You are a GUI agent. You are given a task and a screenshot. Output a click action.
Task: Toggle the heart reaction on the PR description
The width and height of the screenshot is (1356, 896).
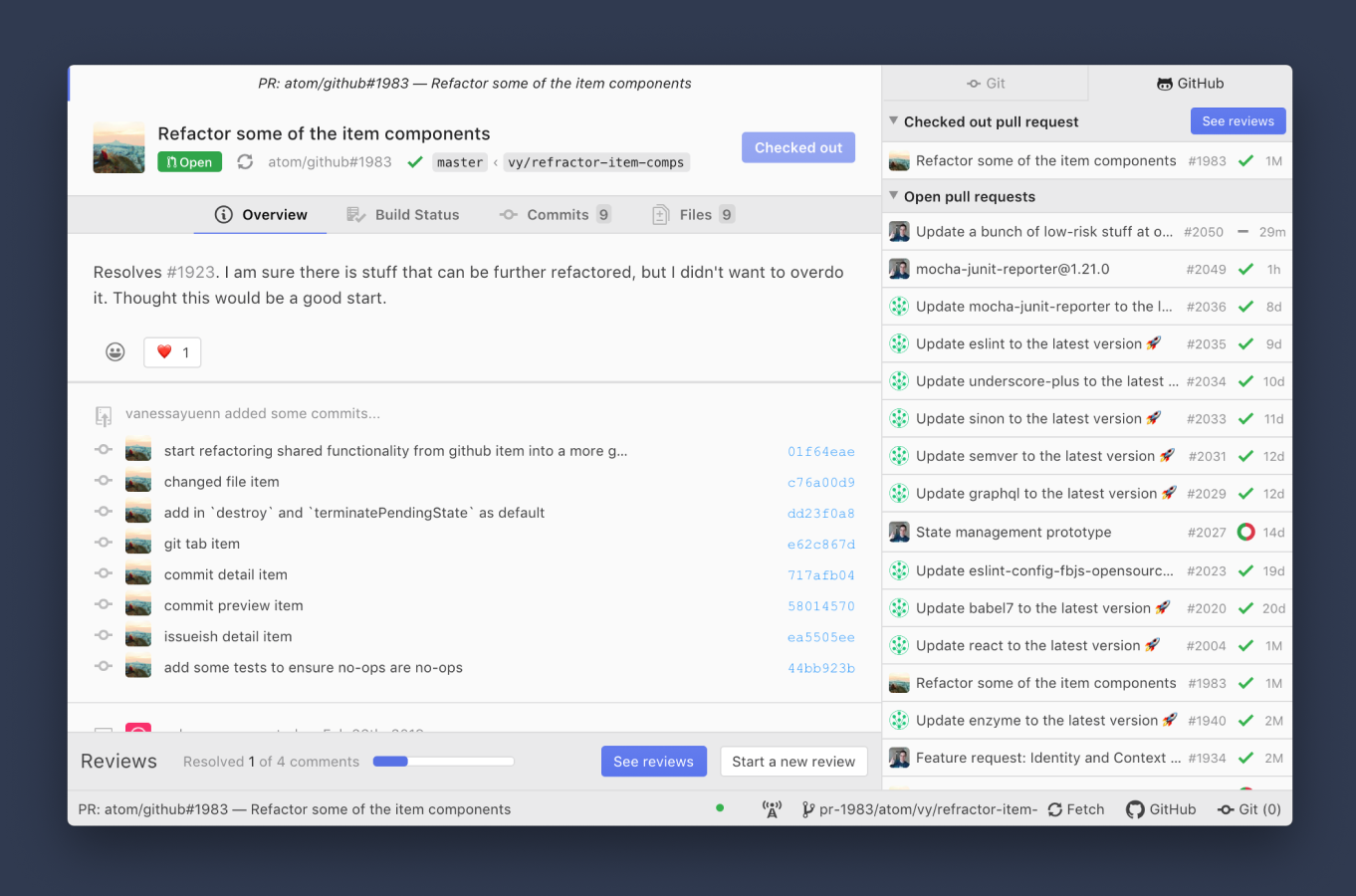point(171,351)
